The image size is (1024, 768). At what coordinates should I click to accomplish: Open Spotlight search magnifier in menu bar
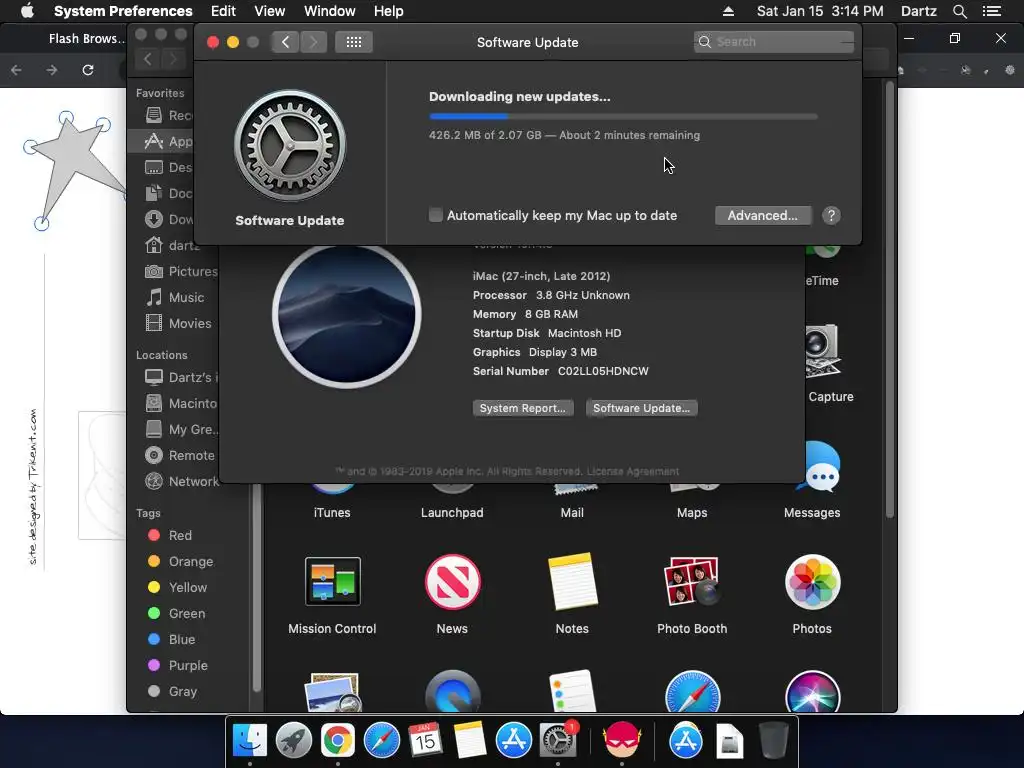(x=959, y=11)
